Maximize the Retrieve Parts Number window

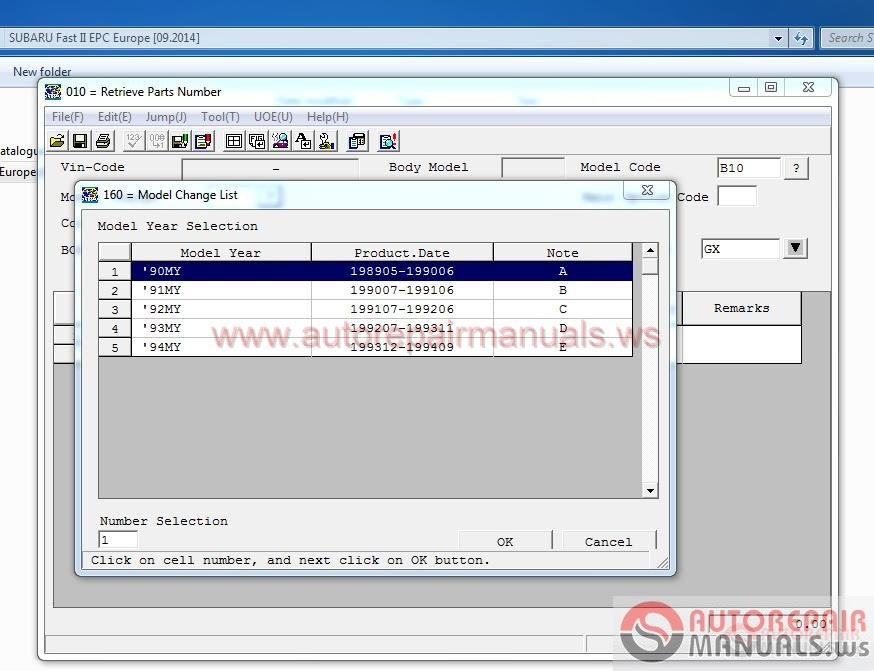tap(771, 87)
